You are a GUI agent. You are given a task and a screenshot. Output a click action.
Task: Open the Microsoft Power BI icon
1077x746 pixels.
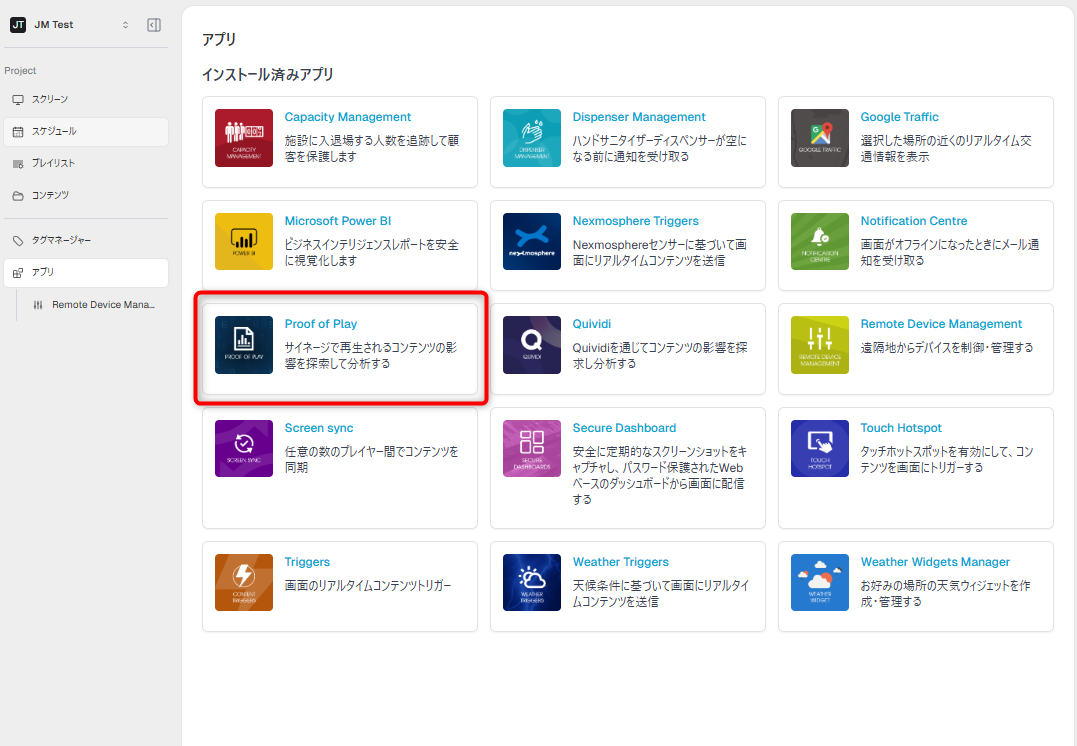point(244,242)
